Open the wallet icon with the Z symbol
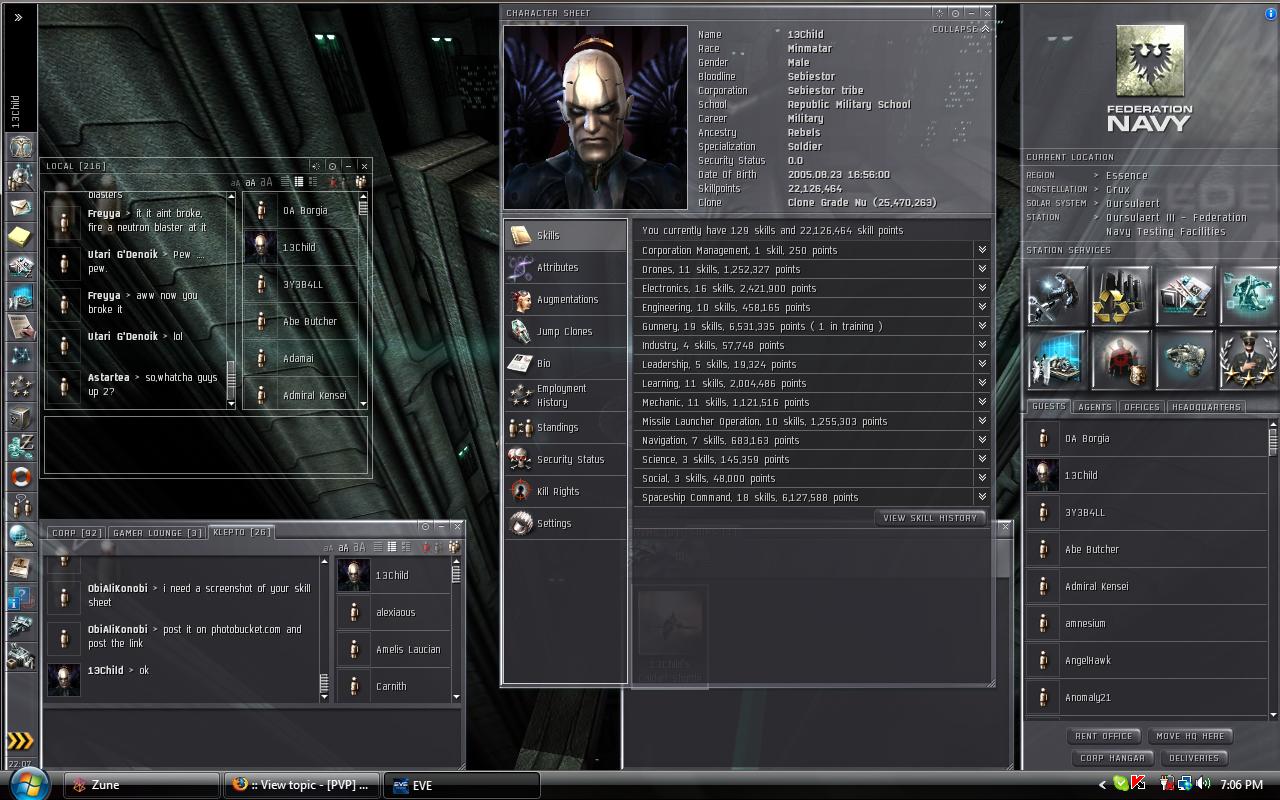Screen dimensions: 1280x800 click(x=20, y=447)
